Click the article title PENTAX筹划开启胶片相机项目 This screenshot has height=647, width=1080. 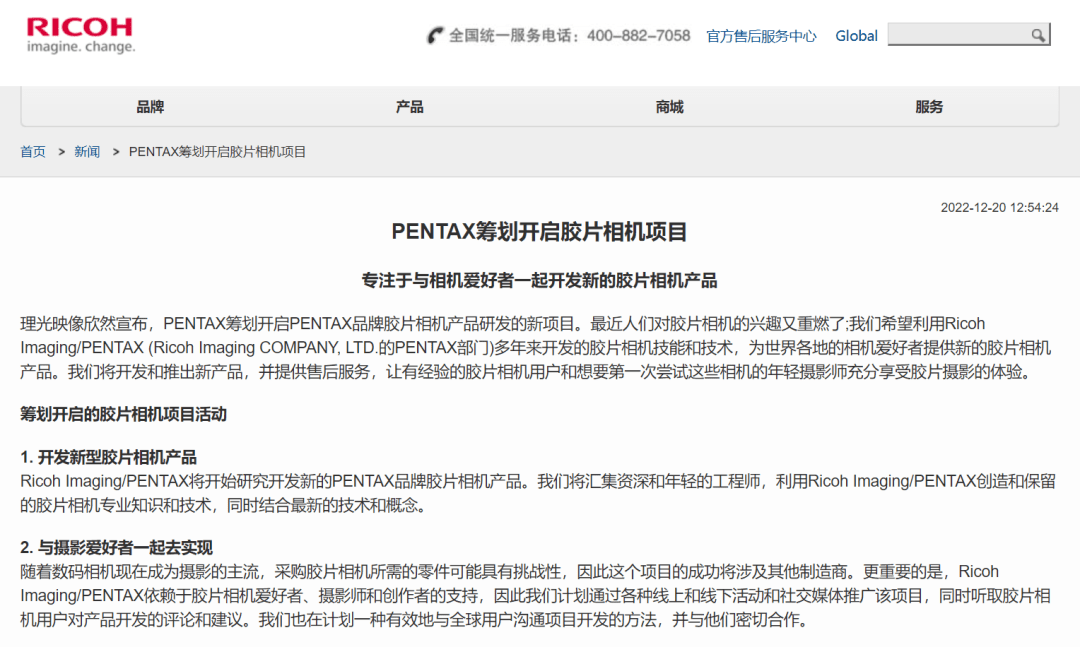539,232
